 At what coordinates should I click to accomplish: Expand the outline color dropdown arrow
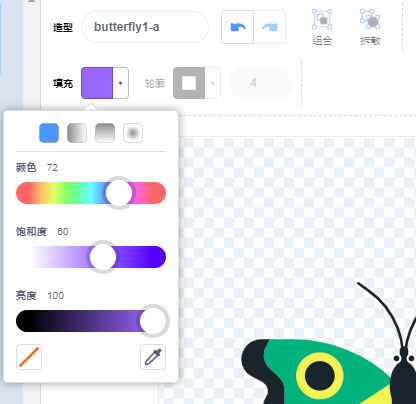point(213,83)
